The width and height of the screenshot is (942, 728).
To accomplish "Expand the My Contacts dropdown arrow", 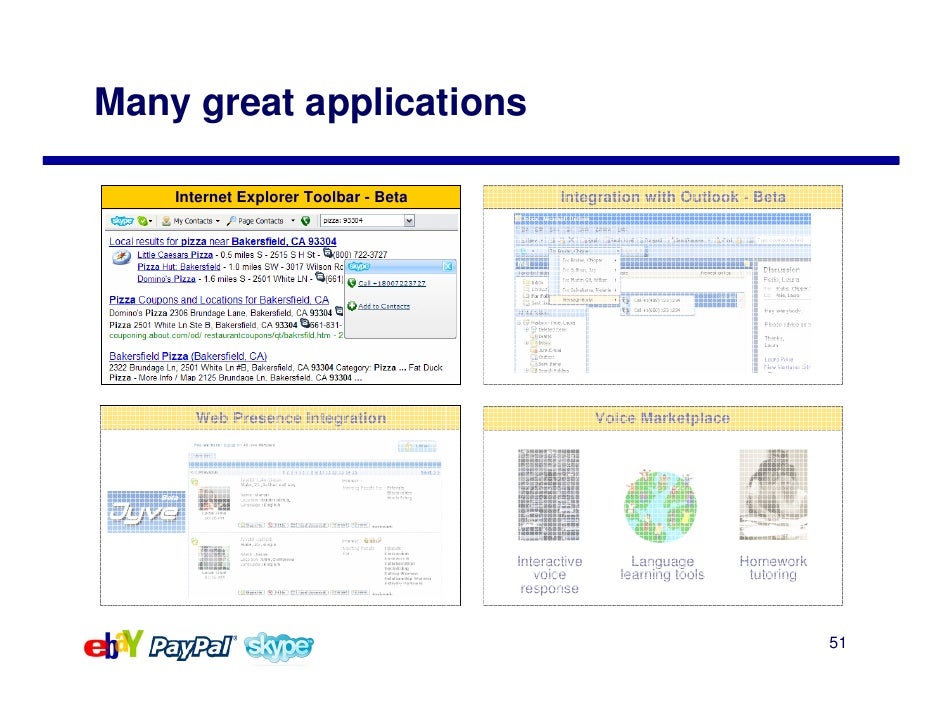I will 217,221.
